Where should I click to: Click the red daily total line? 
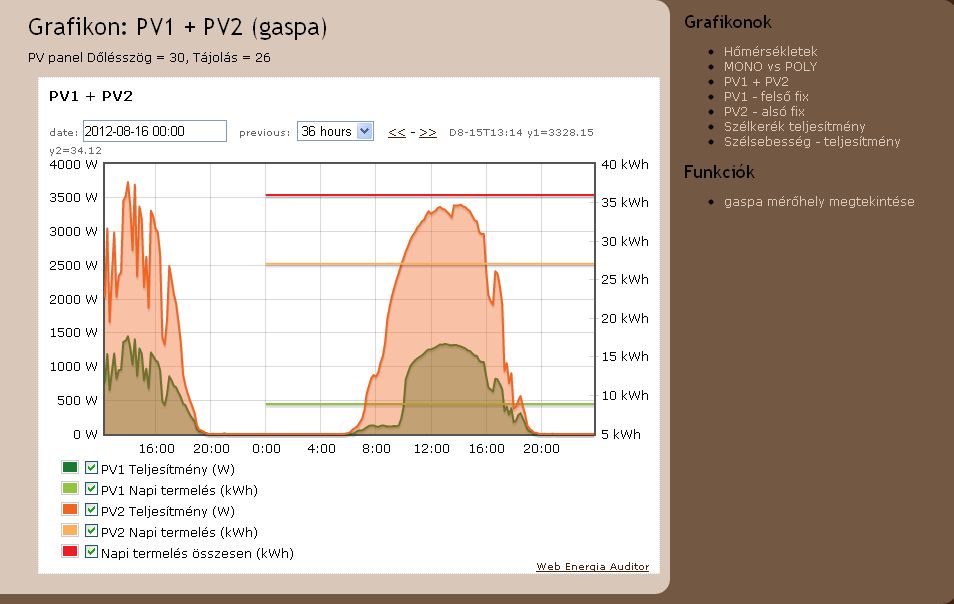tap(430, 195)
